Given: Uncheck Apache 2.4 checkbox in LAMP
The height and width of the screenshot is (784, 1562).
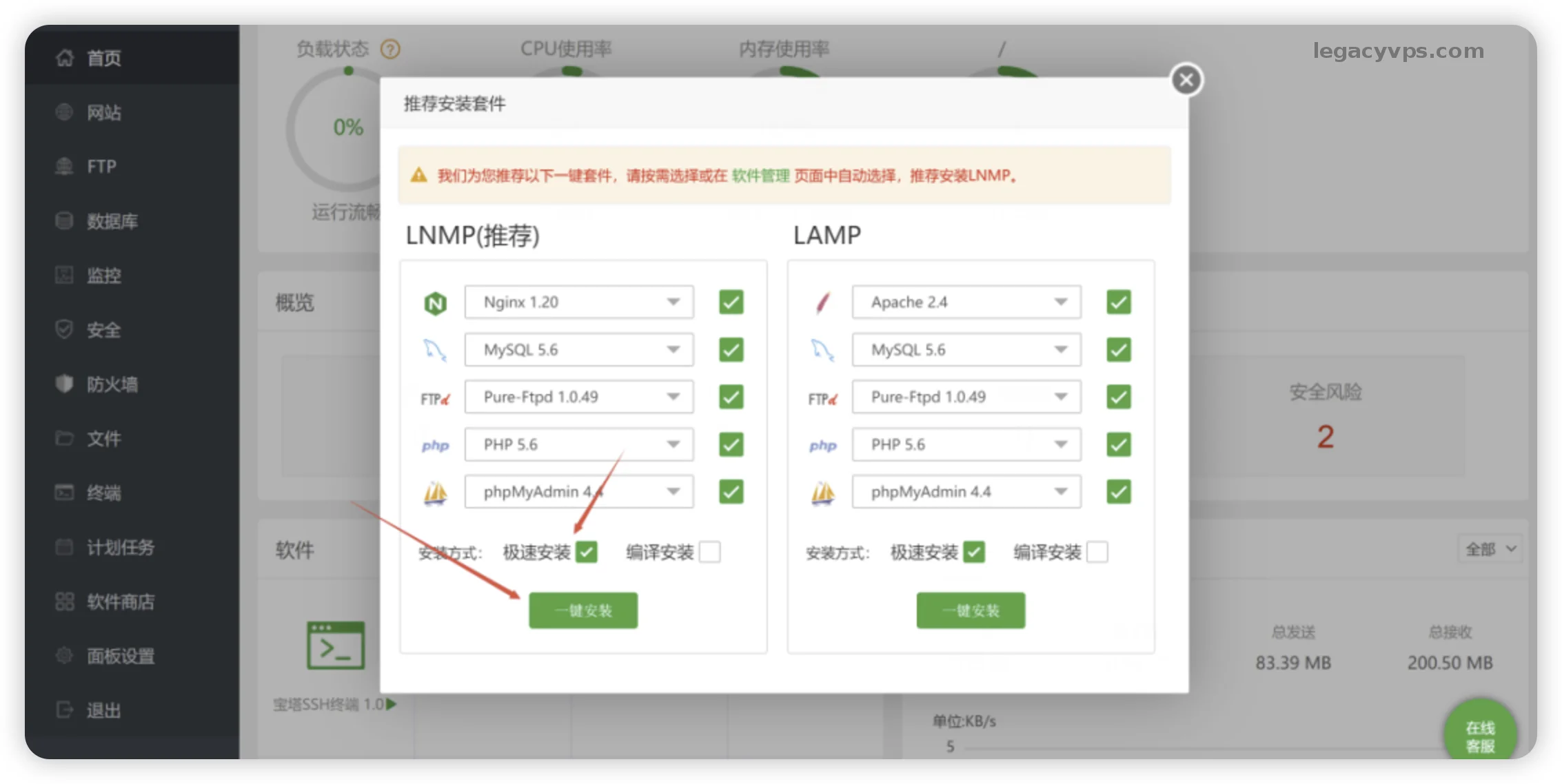Looking at the screenshot, I should (x=1118, y=302).
